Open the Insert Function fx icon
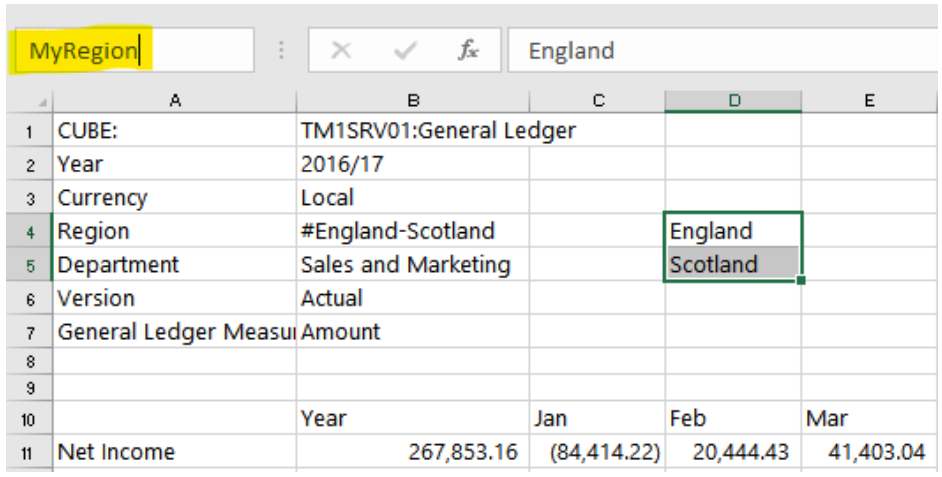Image resolution: width=942 pixels, height=477 pixels. pyautogui.click(x=468, y=50)
